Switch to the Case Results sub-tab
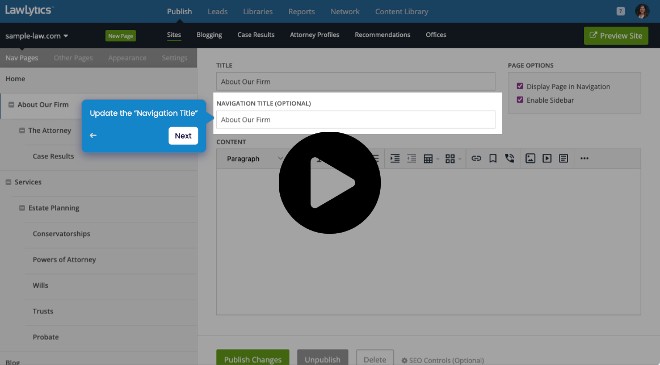The image size is (660, 365). pyautogui.click(x=256, y=35)
